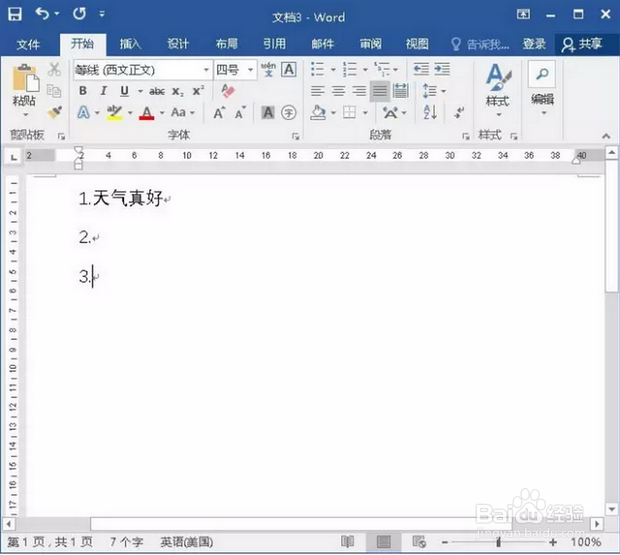Open multilevel list icon
This screenshot has height=555, width=620.
pyautogui.click(x=383, y=69)
